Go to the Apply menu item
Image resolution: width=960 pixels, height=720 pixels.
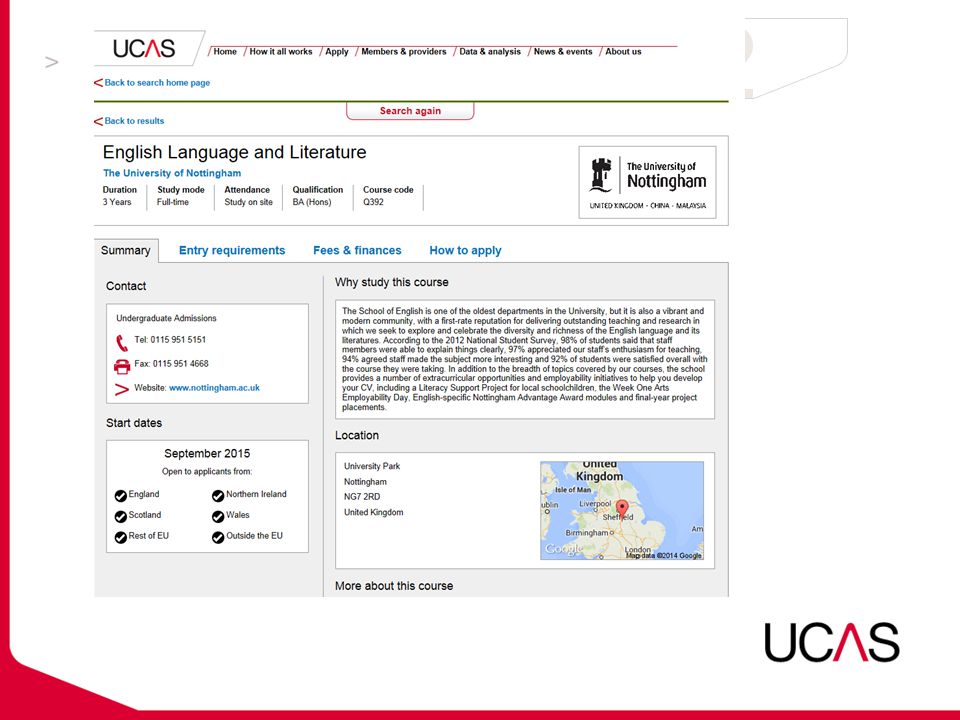[337, 51]
